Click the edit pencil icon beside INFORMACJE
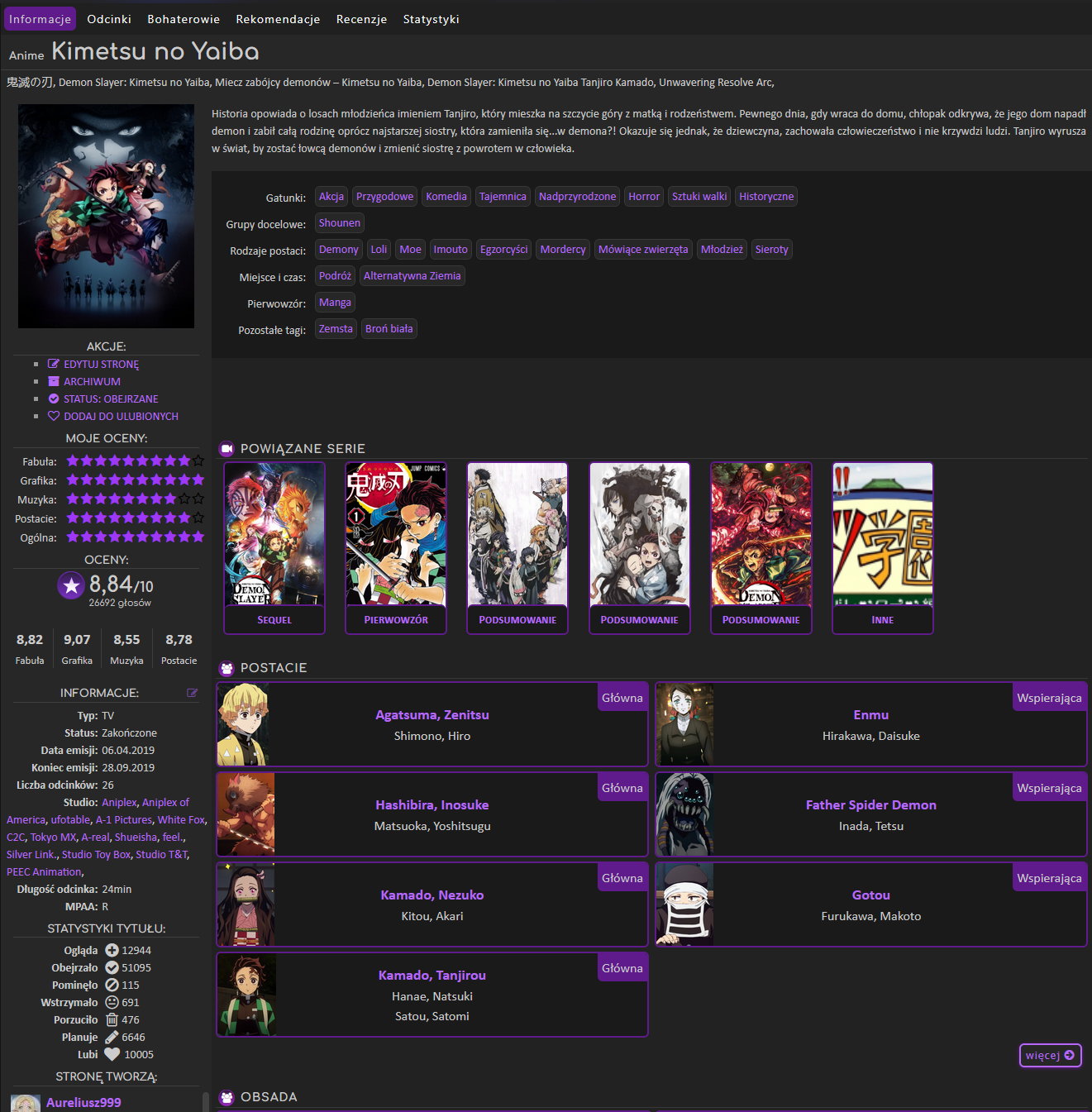This screenshot has height=1112, width=1092. pos(193,693)
